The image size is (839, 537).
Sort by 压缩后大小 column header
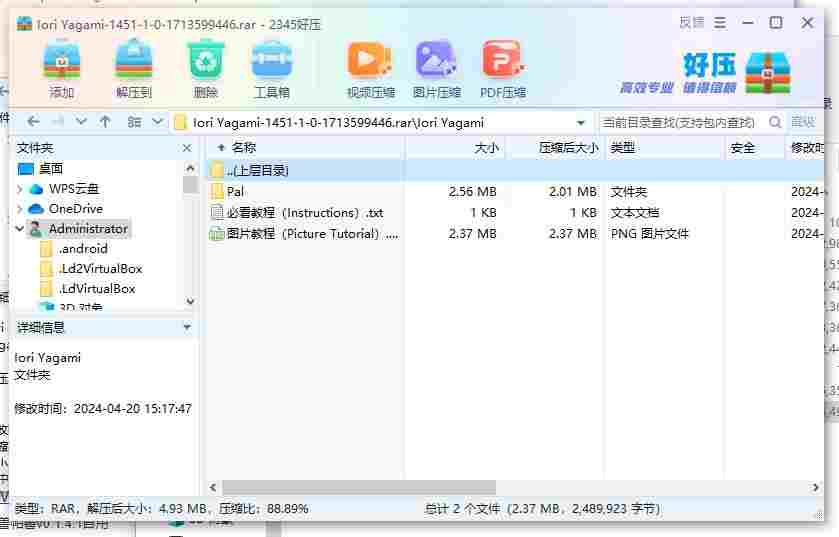coord(555,148)
